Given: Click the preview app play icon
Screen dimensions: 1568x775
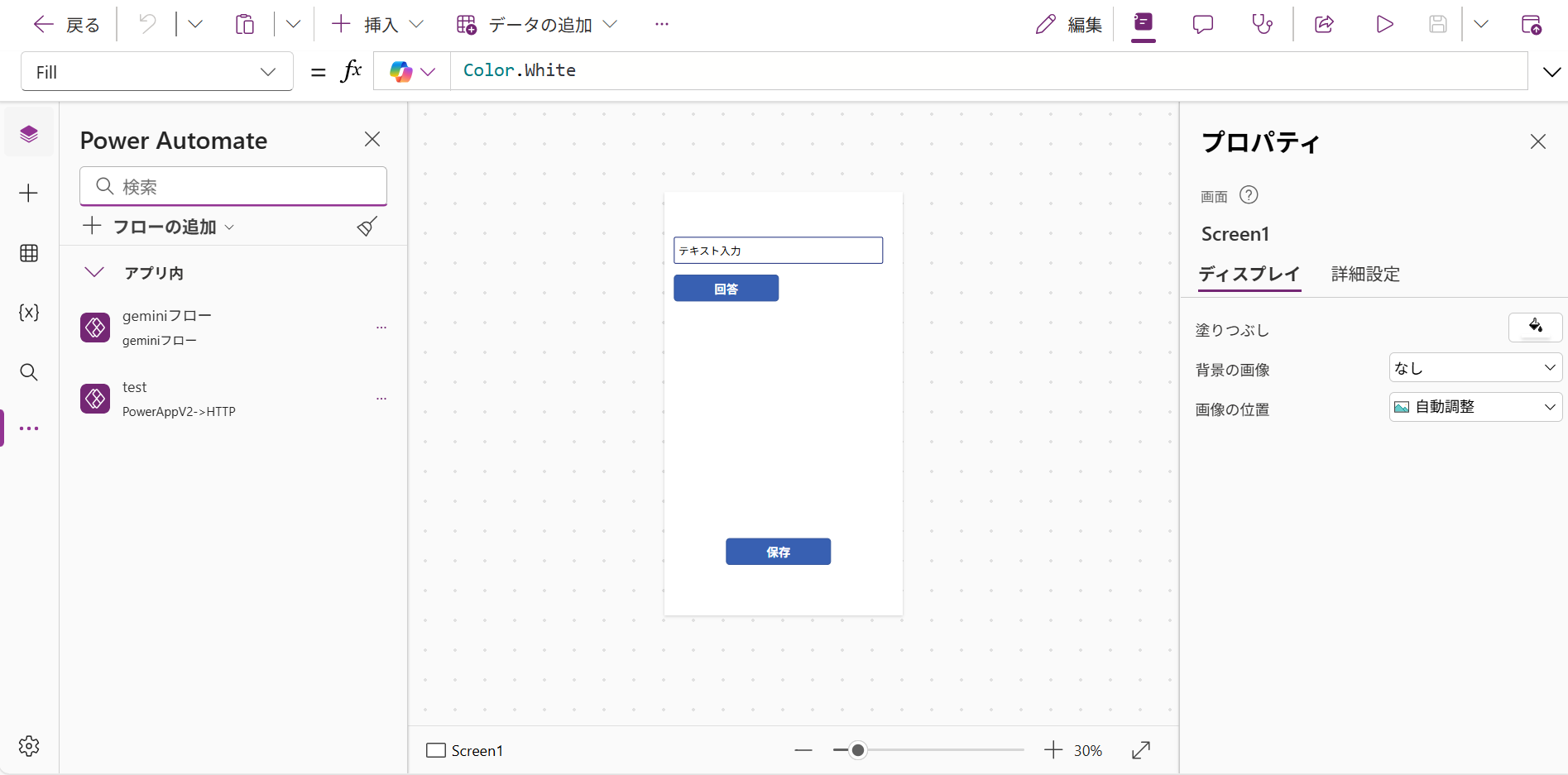Looking at the screenshot, I should (1384, 24).
